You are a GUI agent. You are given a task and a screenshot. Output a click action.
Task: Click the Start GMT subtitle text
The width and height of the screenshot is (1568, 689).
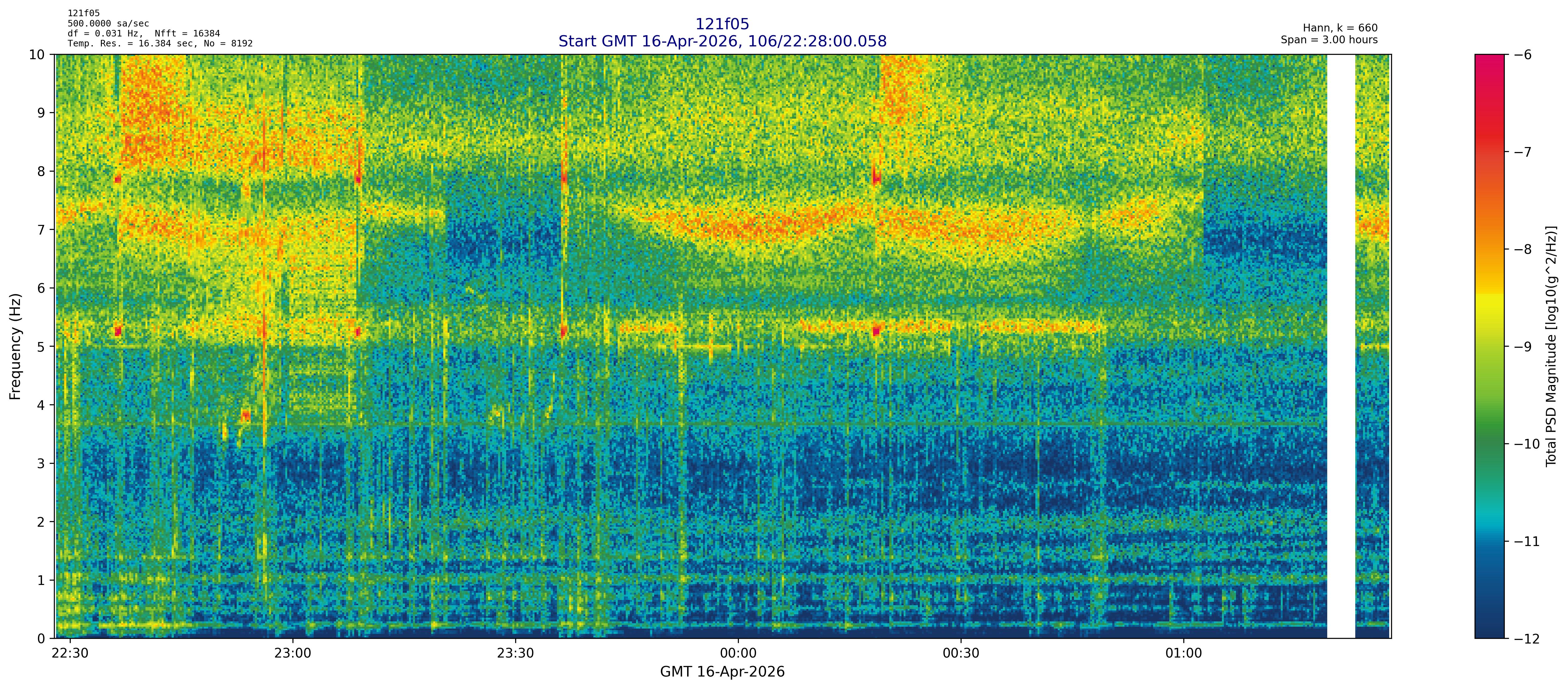(722, 41)
